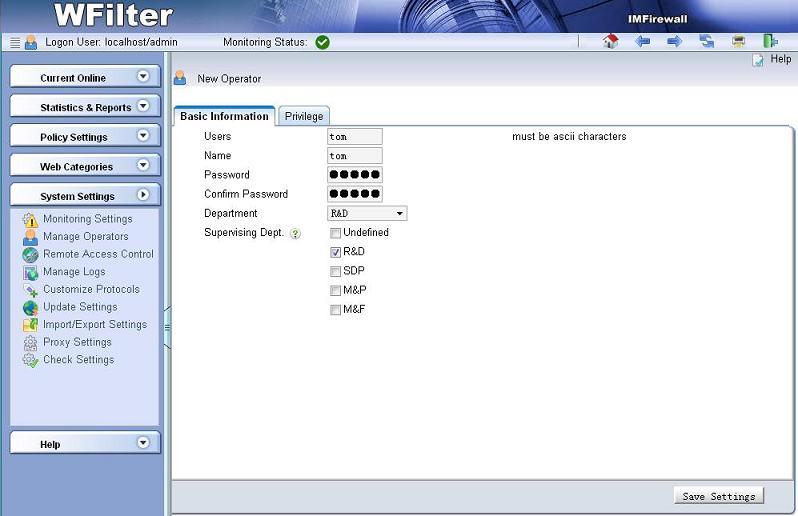Open the Help link at top right
Screen dimensions: 798x516
[x=781, y=59]
